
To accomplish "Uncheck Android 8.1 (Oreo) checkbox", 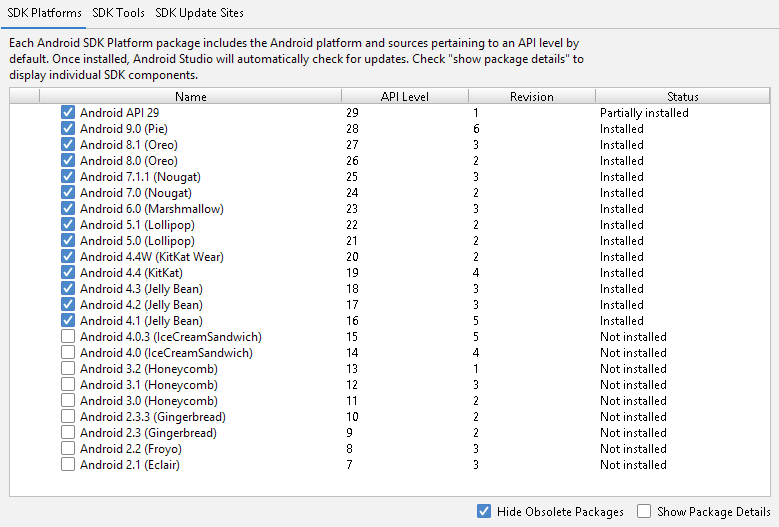I will (68, 144).
